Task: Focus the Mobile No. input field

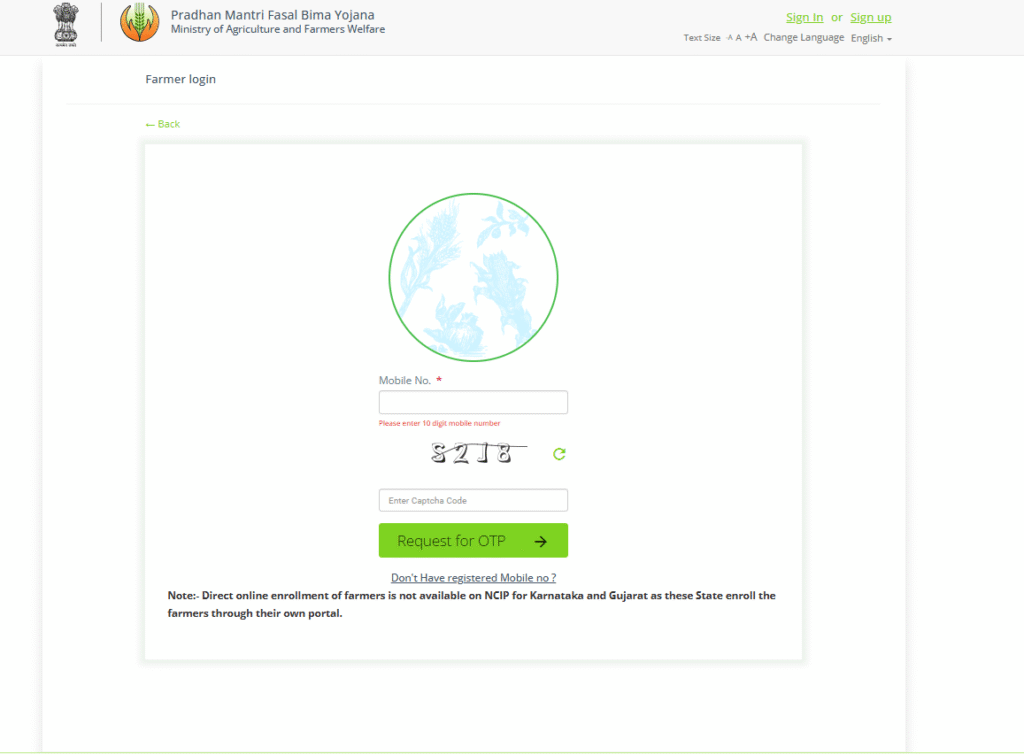Action: [x=473, y=402]
